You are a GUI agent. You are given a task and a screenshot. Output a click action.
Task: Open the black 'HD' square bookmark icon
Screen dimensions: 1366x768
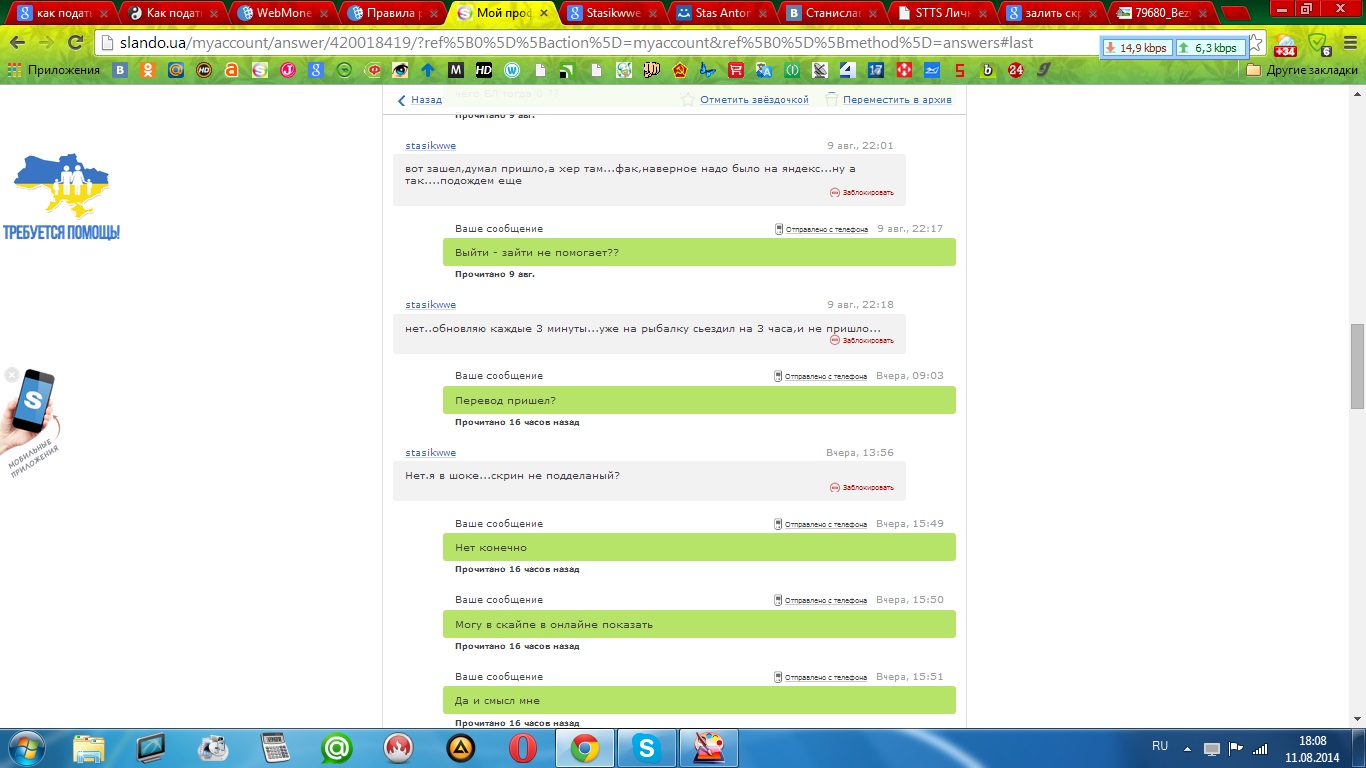tap(484, 70)
